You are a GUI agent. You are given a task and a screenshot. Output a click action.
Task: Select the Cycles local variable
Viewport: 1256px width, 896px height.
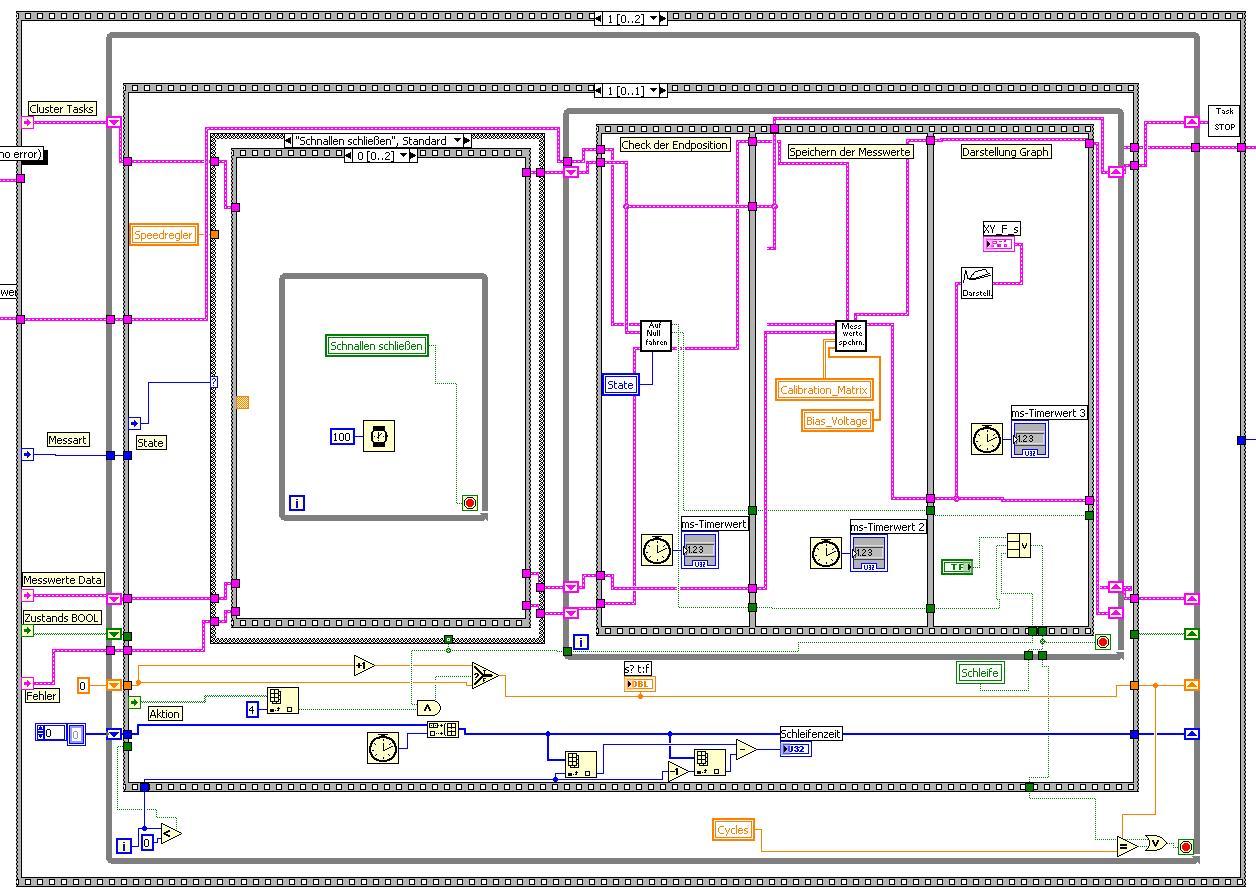733,830
